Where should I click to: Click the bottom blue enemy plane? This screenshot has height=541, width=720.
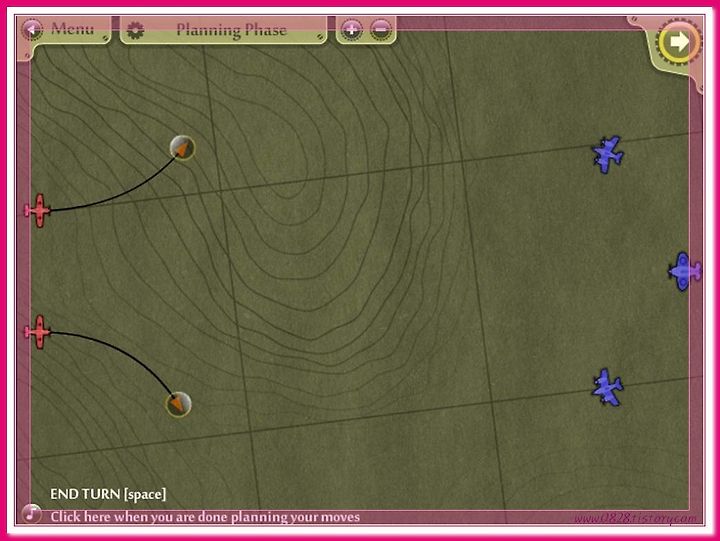[x=608, y=388]
